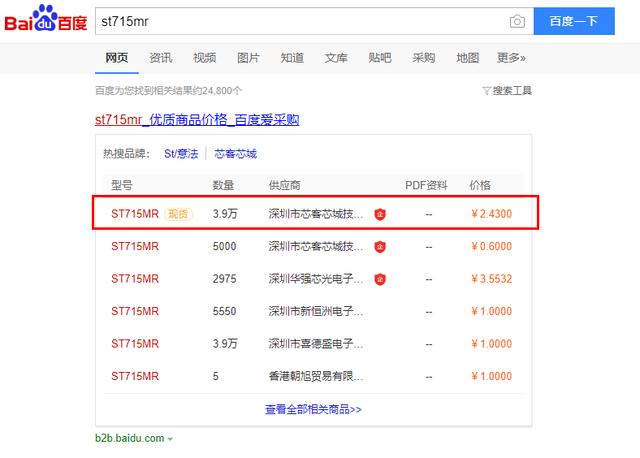Switch to the 贴吧 tab
The image size is (640, 458).
coord(380,58)
